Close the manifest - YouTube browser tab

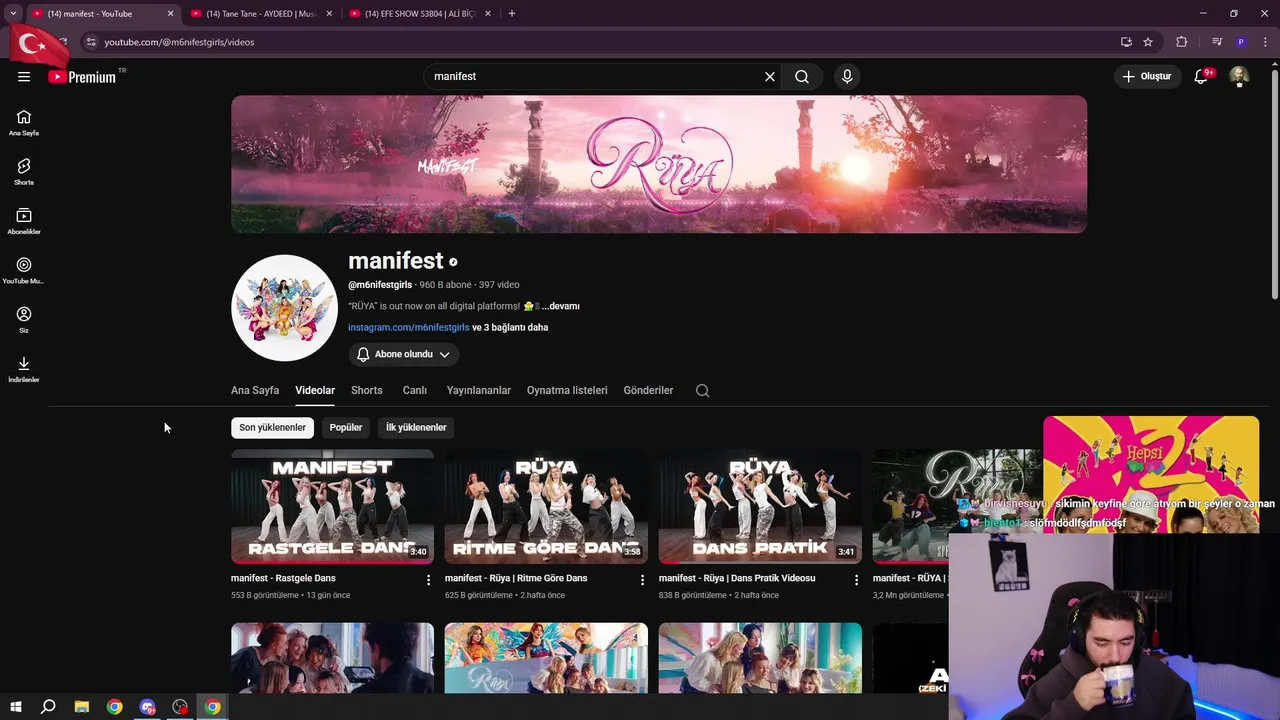170,14
